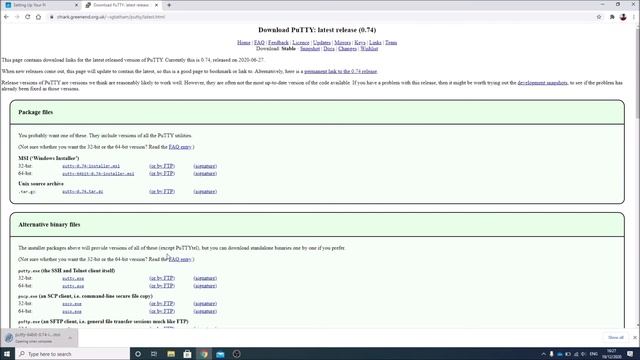The height and width of the screenshot is (360, 640).
Task: Open the Chrome three-dot menu
Action: [x=634, y=17]
